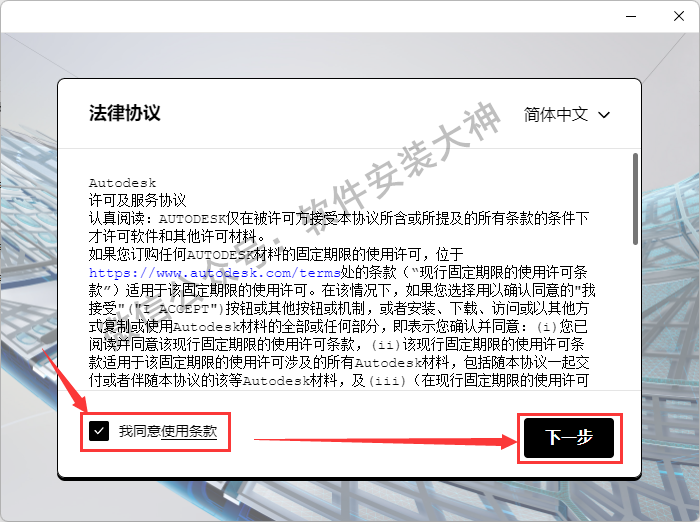This screenshot has height=522, width=700.
Task: Minimize the installer window
Action: pyautogui.click(x=631, y=17)
